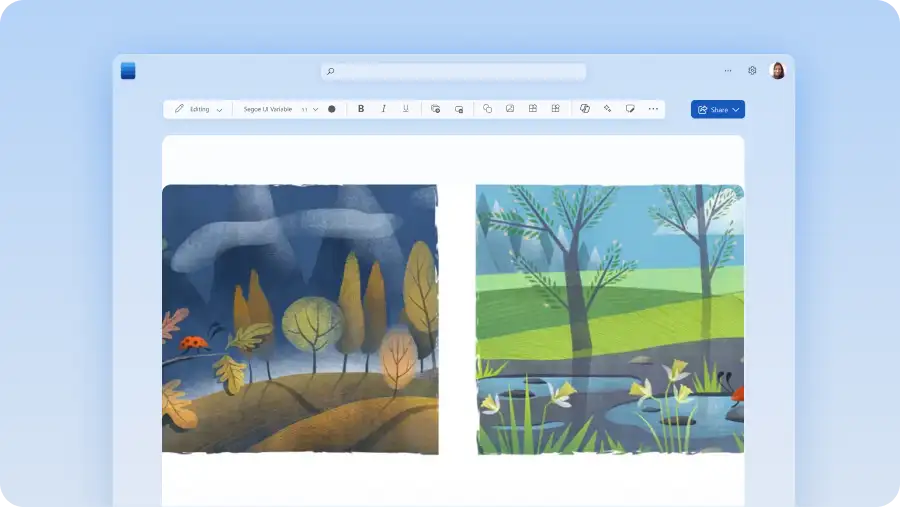The width and height of the screenshot is (900, 507).
Task: Toggle italic text formatting
Action: pos(383,109)
